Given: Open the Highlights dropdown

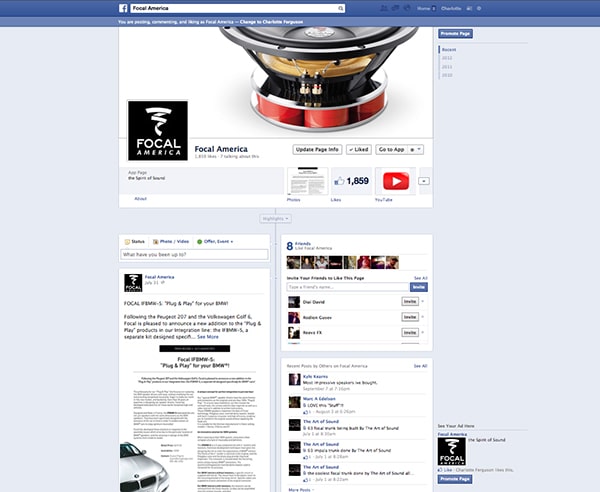Looking at the screenshot, I should point(275,218).
